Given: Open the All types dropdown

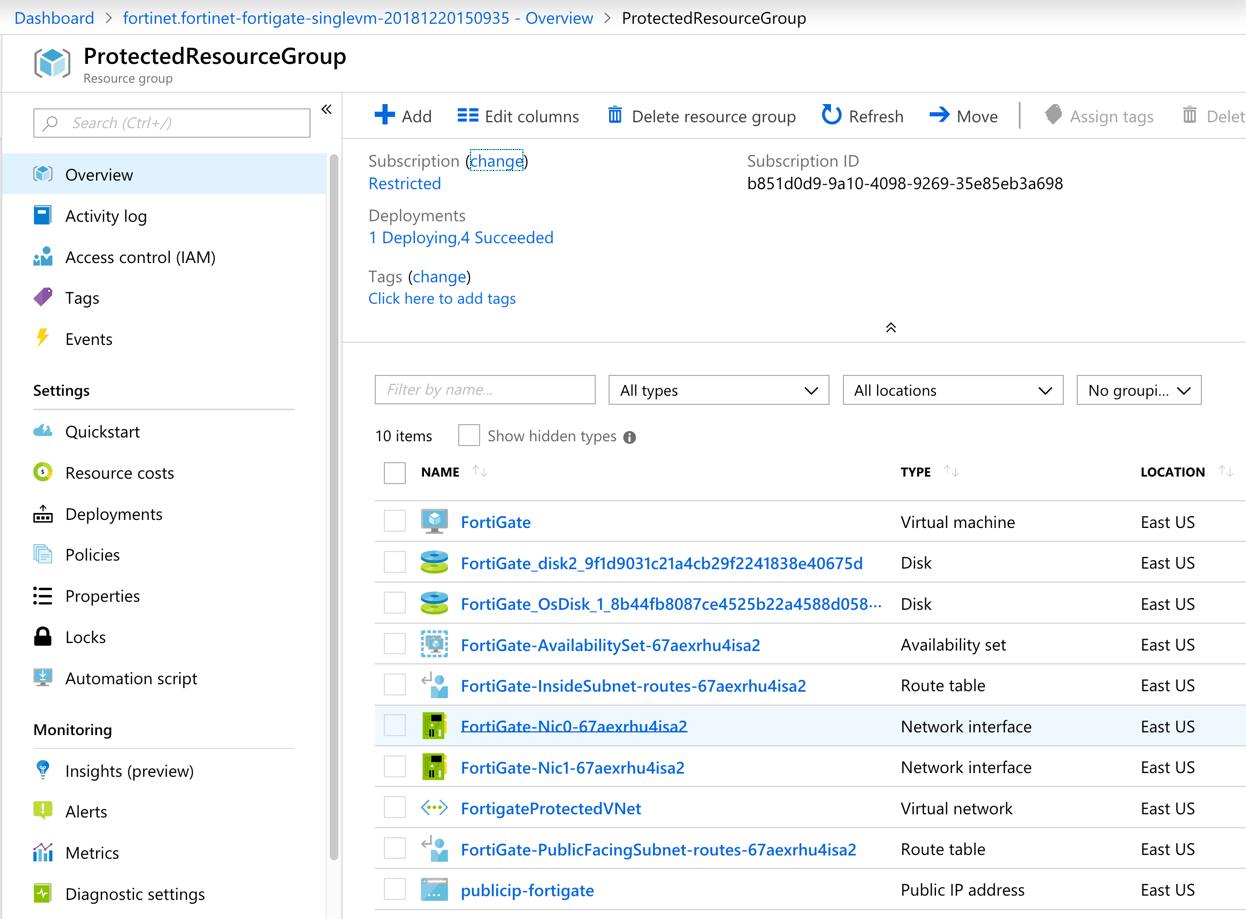Looking at the screenshot, I should [x=718, y=390].
